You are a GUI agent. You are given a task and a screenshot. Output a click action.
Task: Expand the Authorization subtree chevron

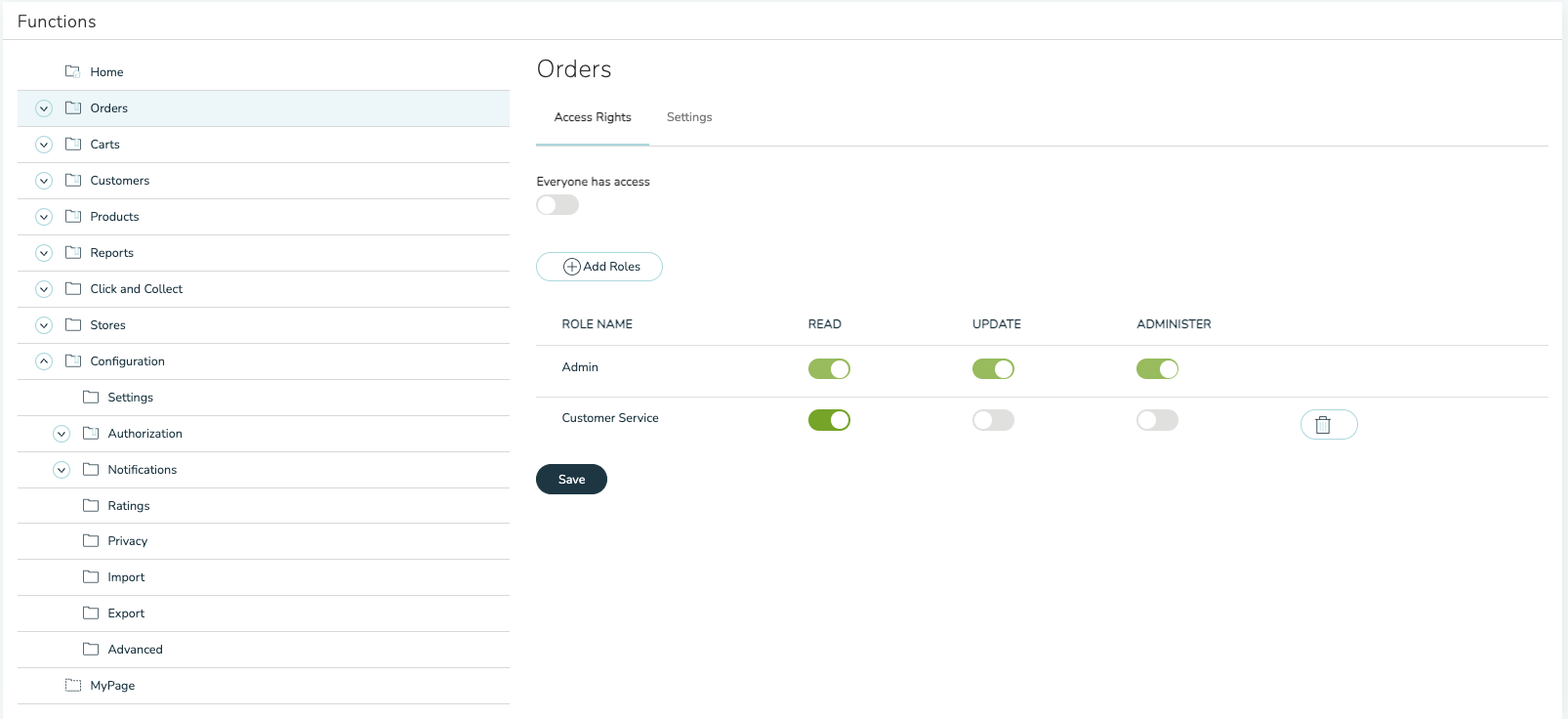(x=62, y=434)
